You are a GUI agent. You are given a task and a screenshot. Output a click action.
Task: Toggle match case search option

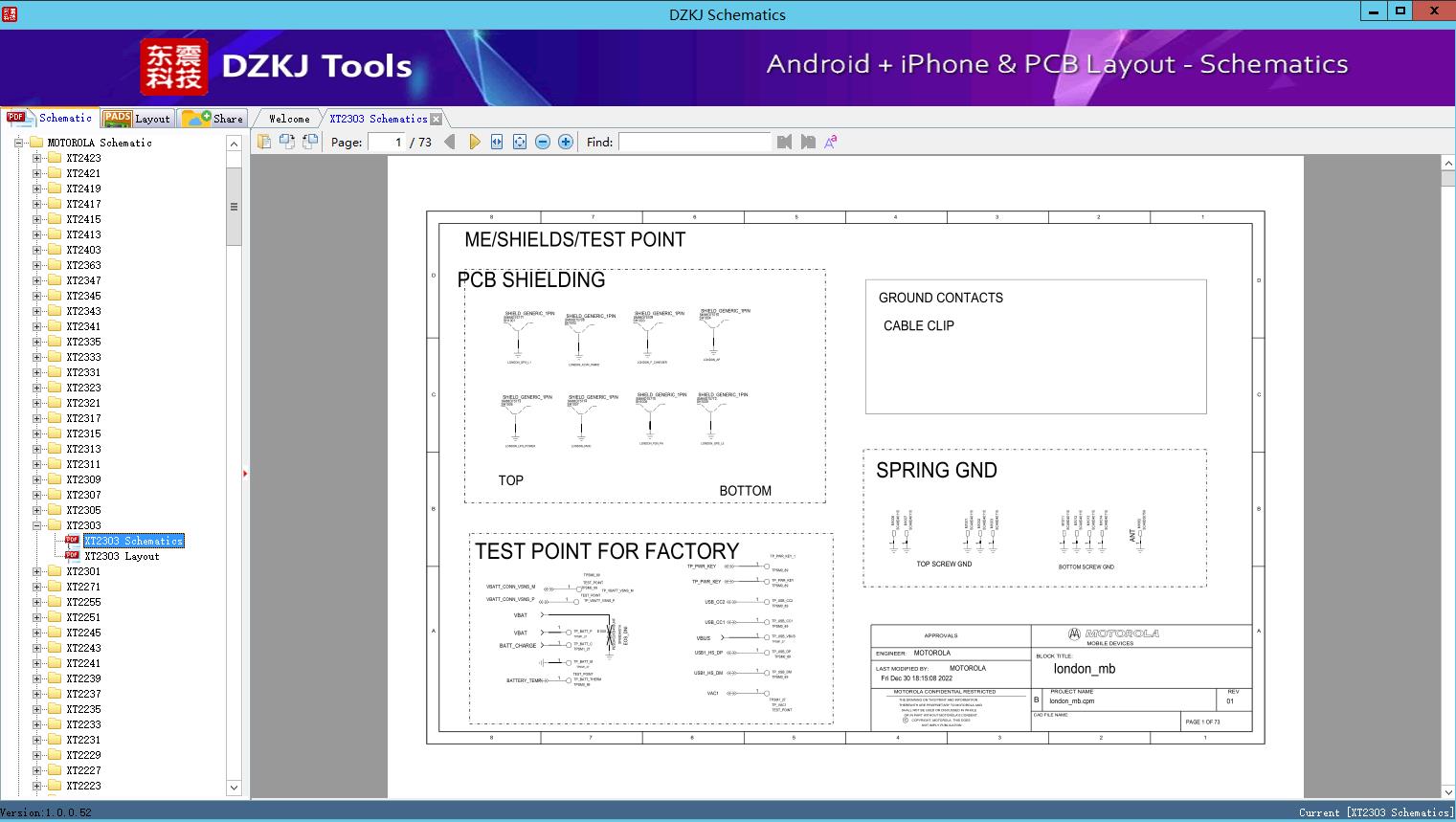[831, 142]
